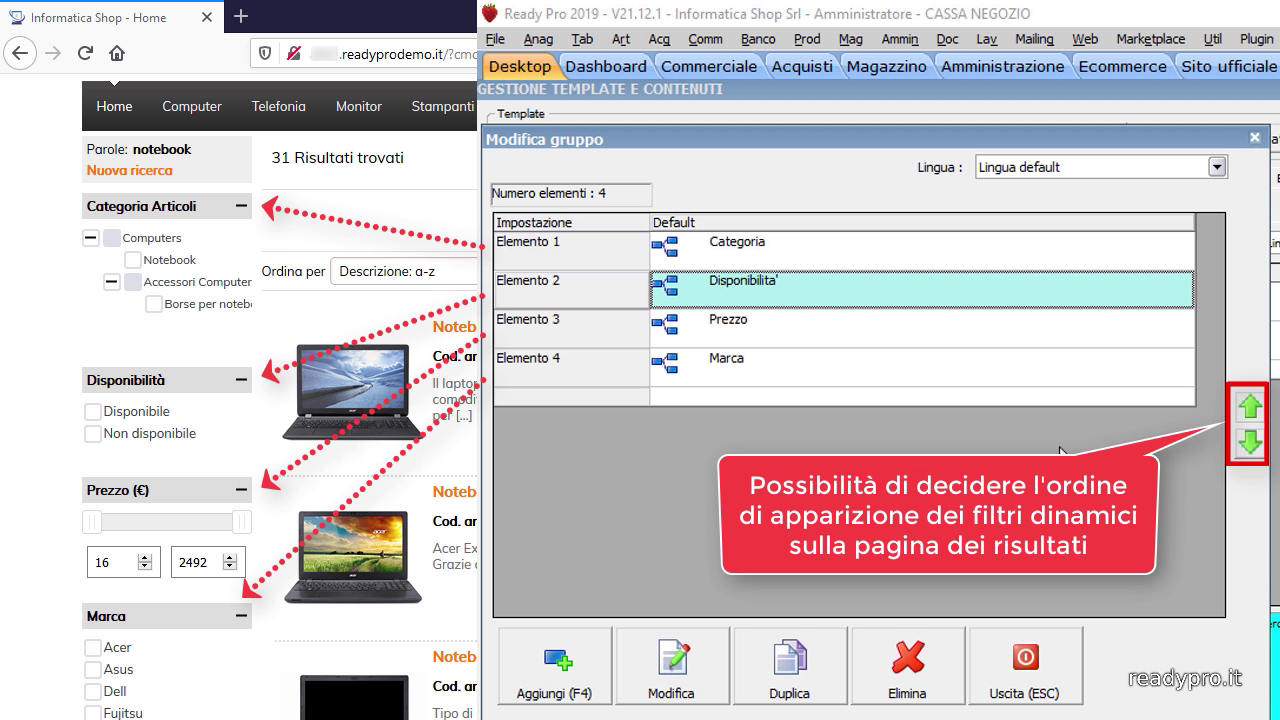Image resolution: width=1280 pixels, height=720 pixels.
Task: Switch to the Magazzino tab
Action: coord(887,66)
